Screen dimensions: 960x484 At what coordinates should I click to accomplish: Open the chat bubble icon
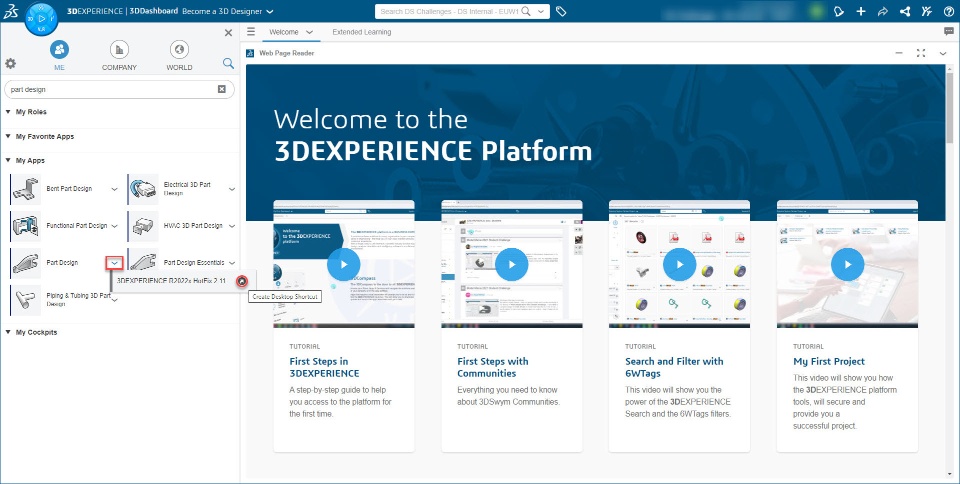point(949,32)
